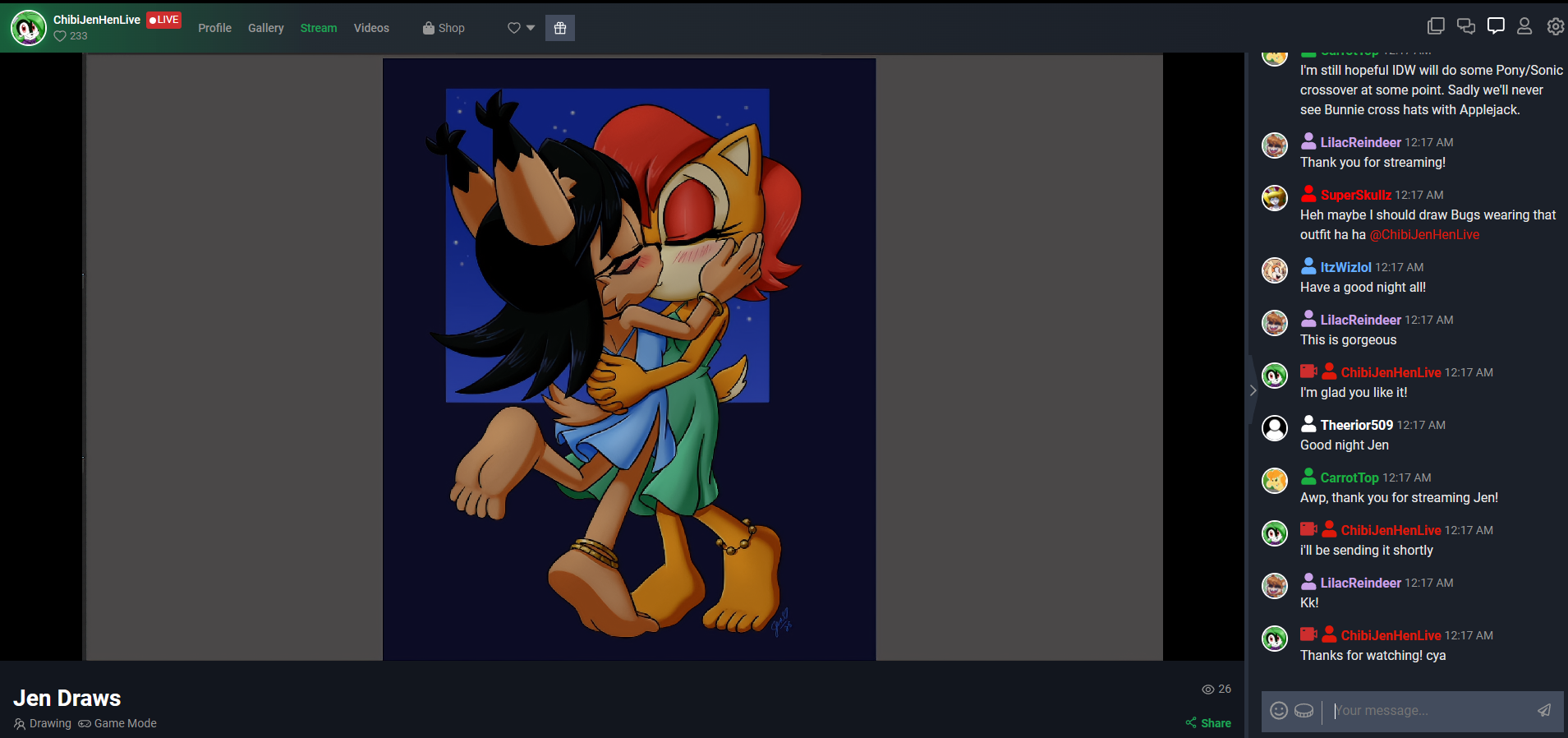
Task: Open the ChibiJenHenLive channel avatar
Action: (28, 28)
